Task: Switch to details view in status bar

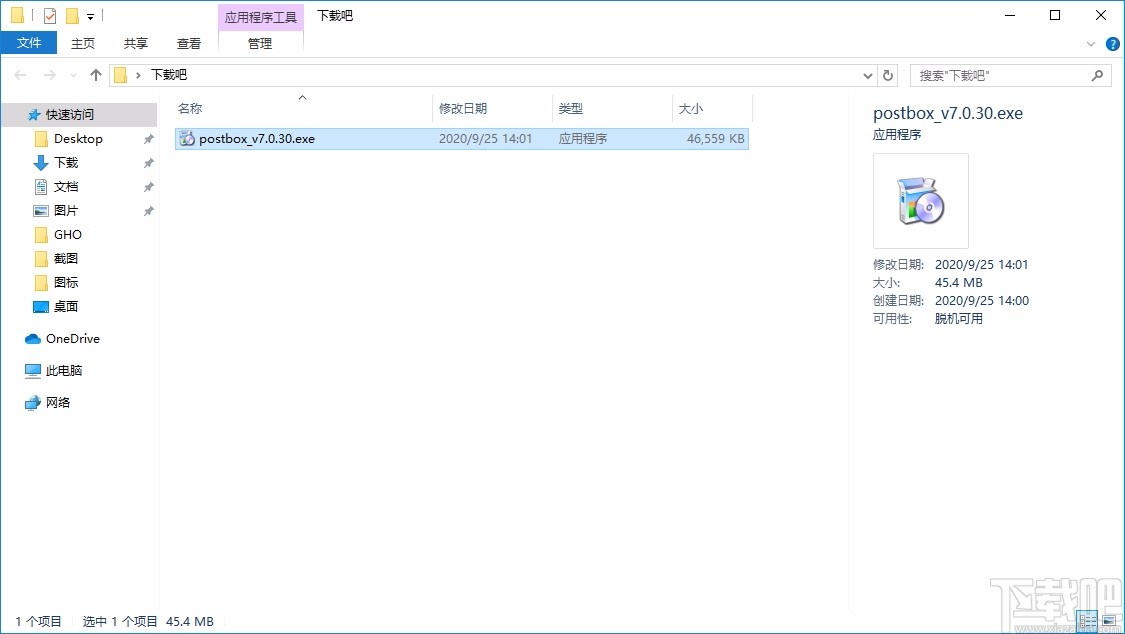Action: [1088, 621]
